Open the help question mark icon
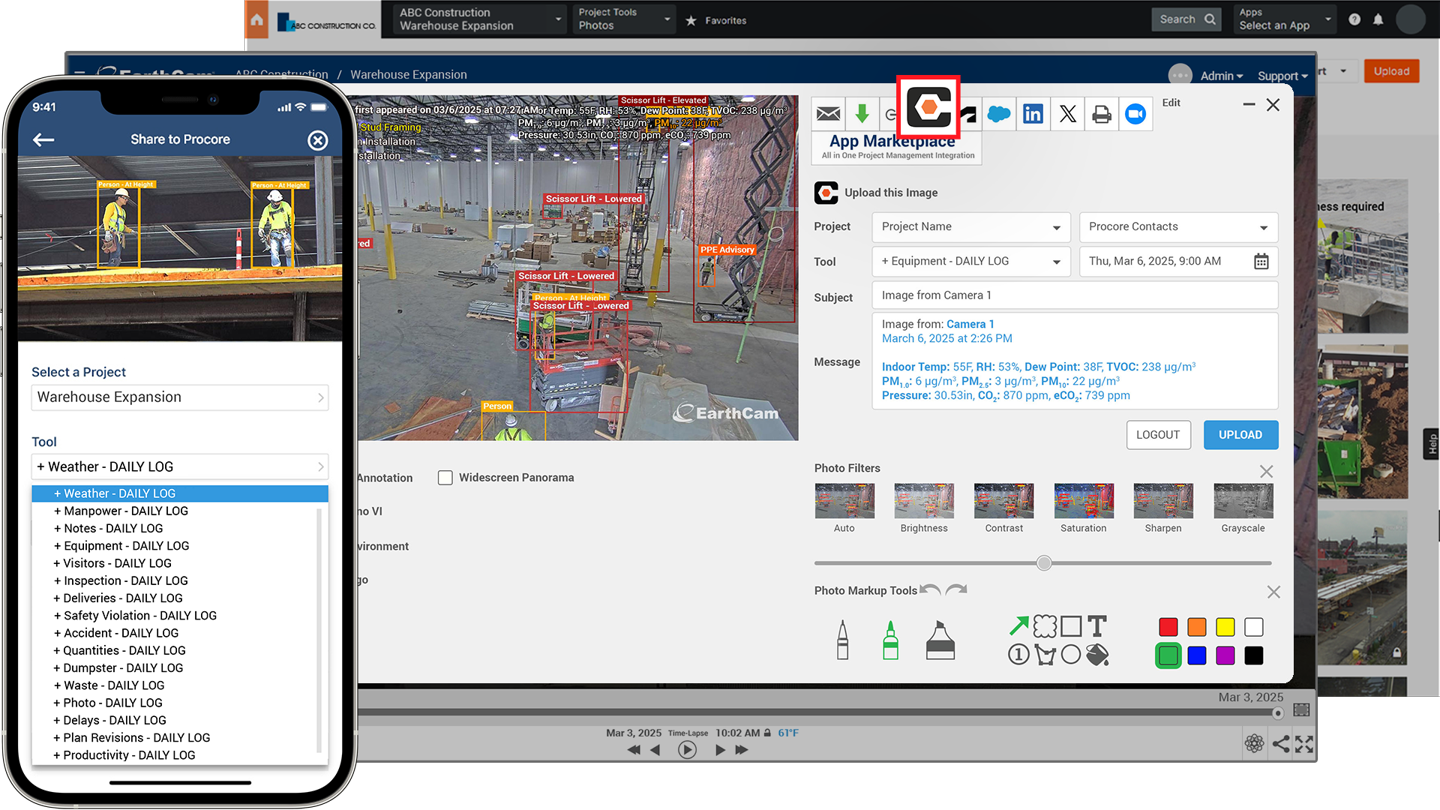This screenshot has height=810, width=1440. click(1355, 19)
